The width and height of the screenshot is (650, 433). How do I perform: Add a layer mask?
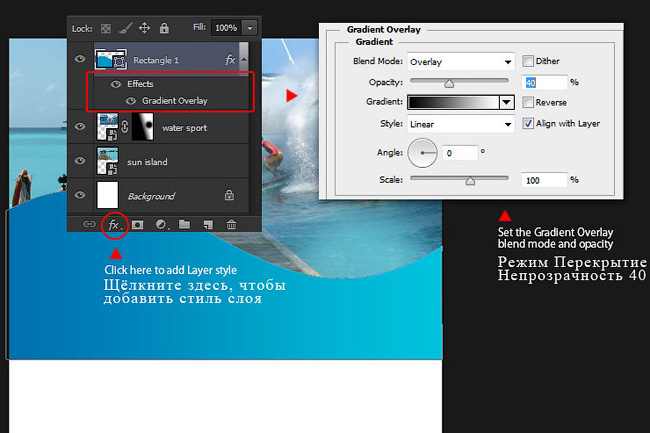(x=137, y=225)
